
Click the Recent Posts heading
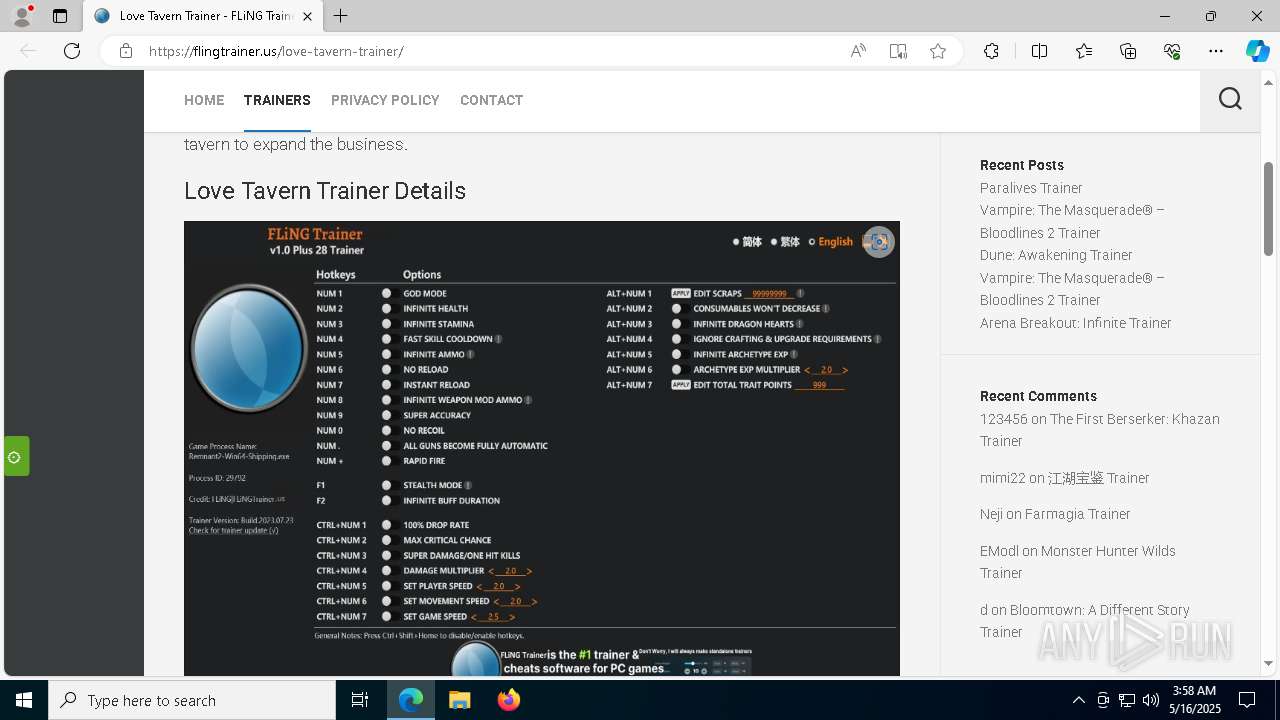1022,165
